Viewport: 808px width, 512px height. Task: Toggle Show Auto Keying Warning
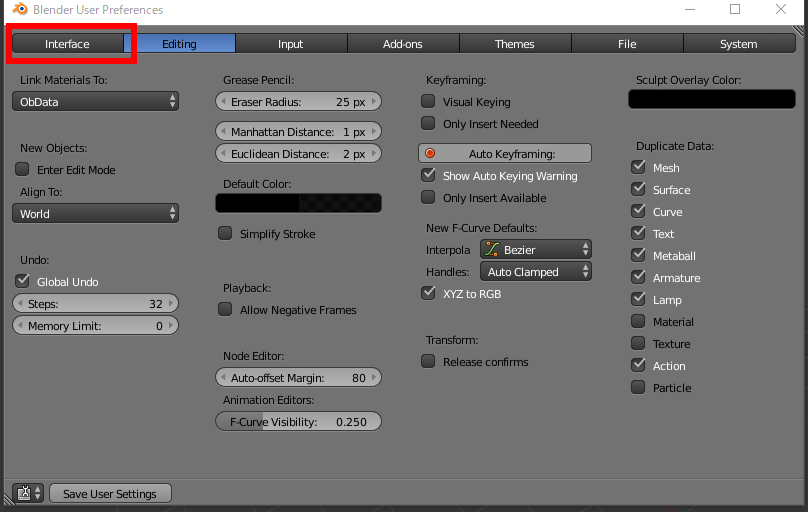tap(428, 176)
